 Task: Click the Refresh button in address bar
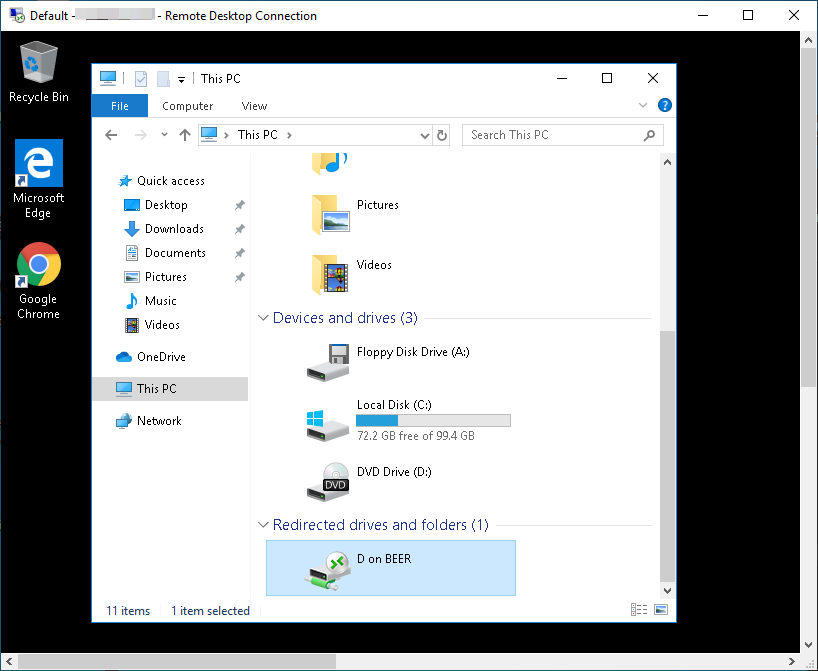pyautogui.click(x=443, y=135)
